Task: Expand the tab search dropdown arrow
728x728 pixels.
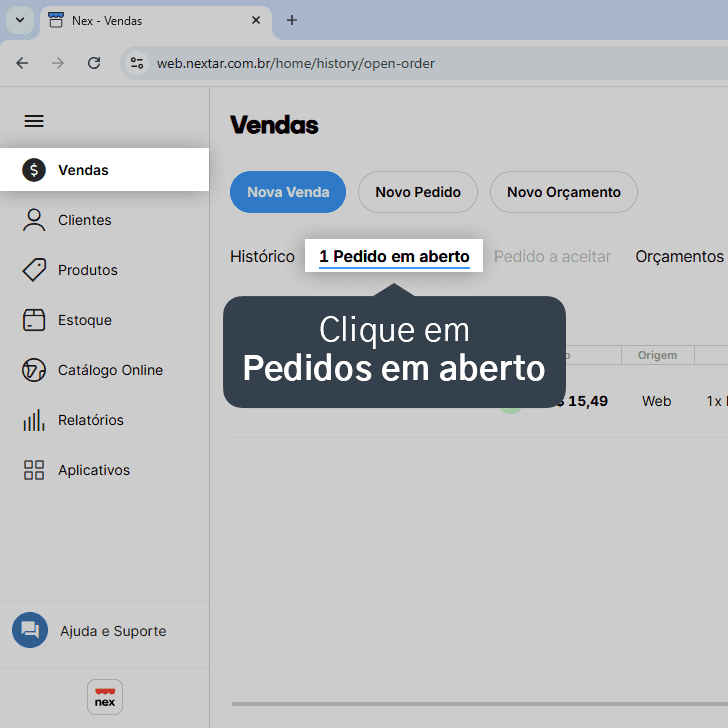Action: click(20, 20)
